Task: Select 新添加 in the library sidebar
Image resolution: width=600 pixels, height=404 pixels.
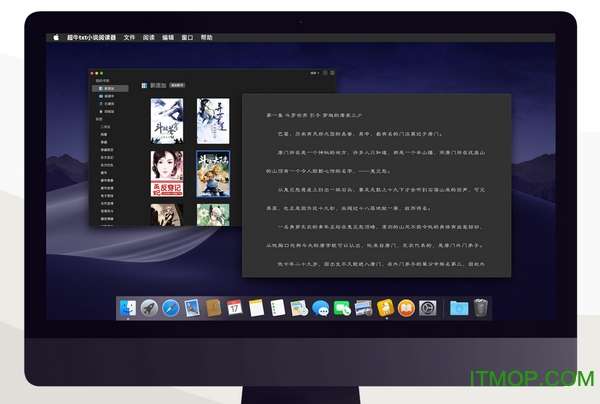Action: coord(108,88)
